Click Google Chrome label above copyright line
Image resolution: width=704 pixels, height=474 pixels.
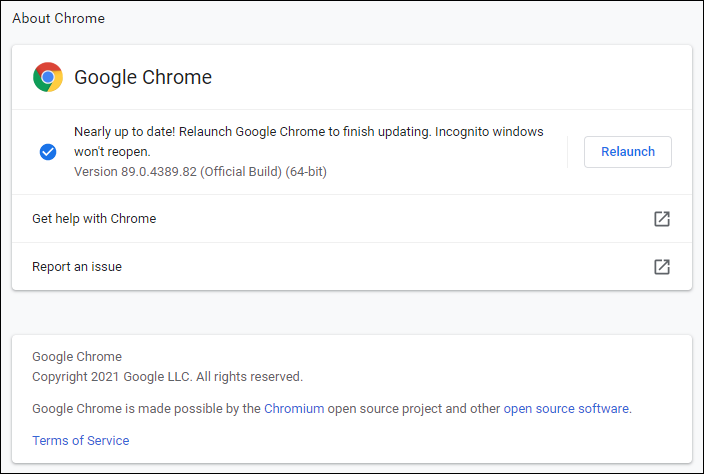coord(77,357)
